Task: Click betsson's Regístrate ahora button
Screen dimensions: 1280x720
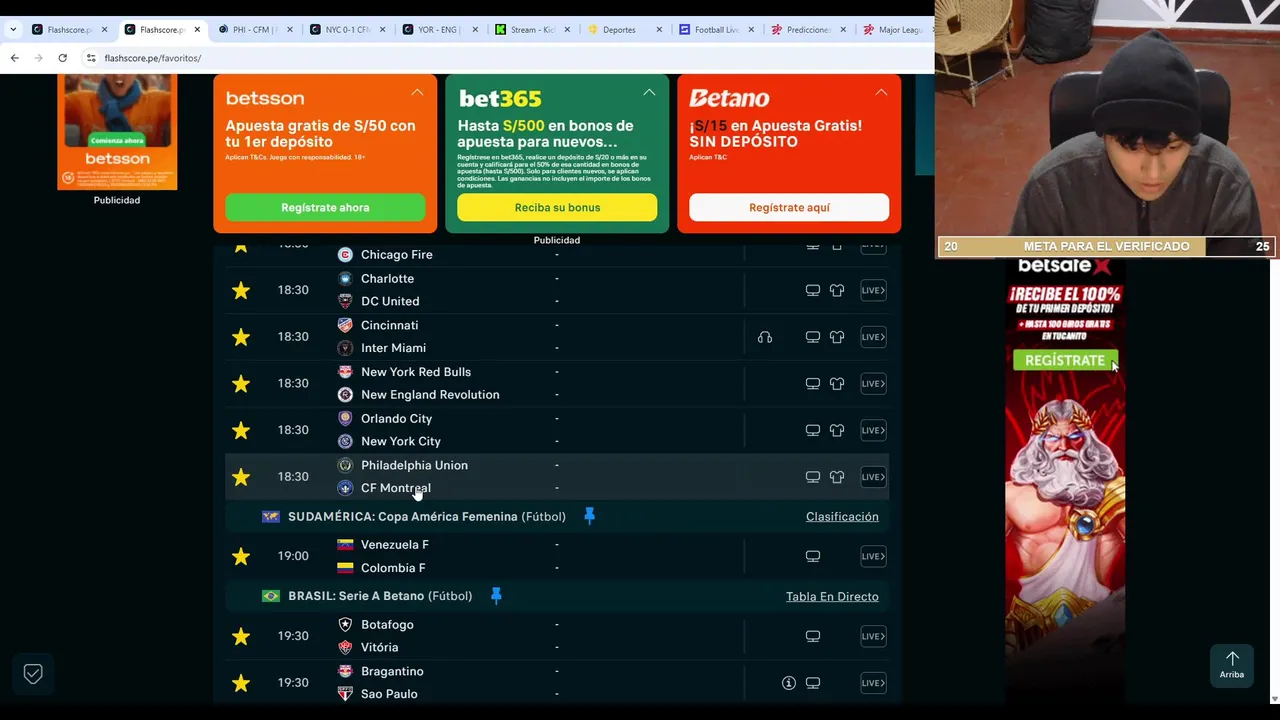Action: (x=325, y=207)
